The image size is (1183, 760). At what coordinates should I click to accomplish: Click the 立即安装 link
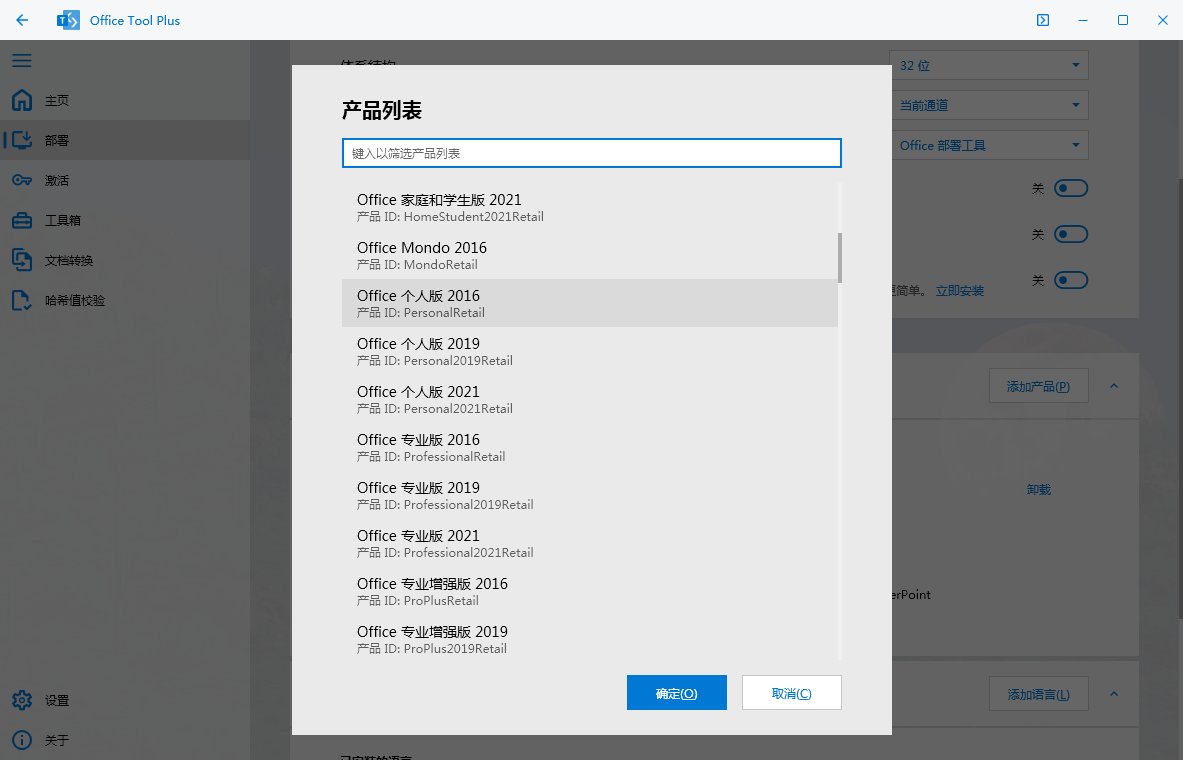(960, 291)
